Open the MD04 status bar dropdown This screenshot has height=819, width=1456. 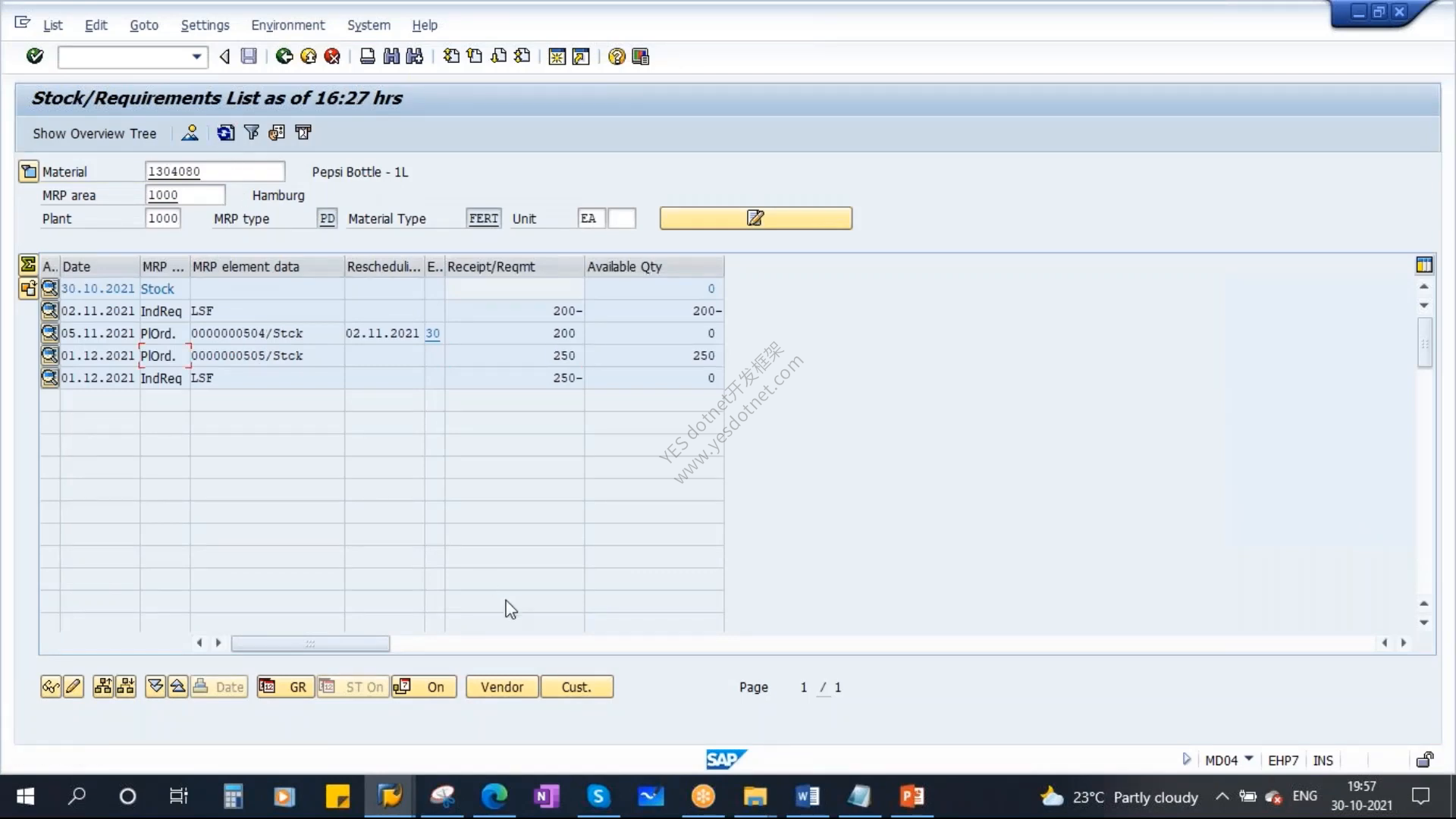(1248, 759)
